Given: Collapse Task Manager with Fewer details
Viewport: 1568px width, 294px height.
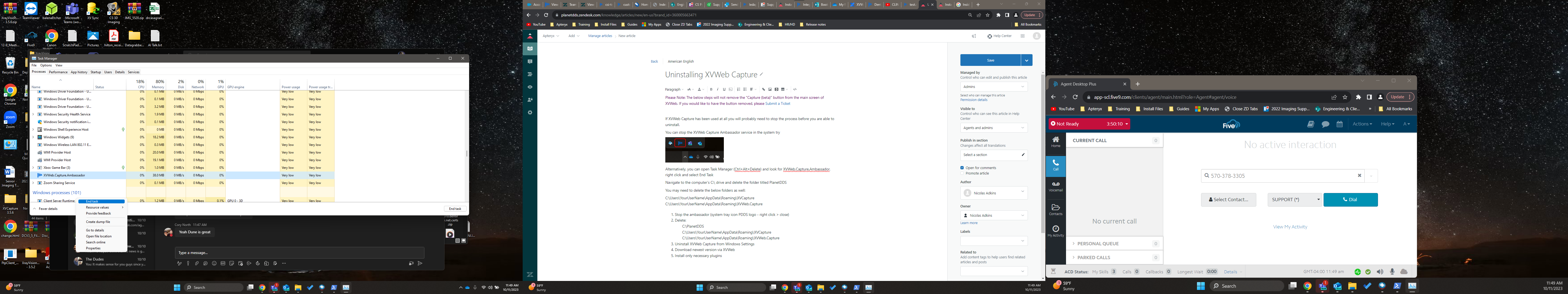Looking at the screenshot, I should tap(46, 209).
